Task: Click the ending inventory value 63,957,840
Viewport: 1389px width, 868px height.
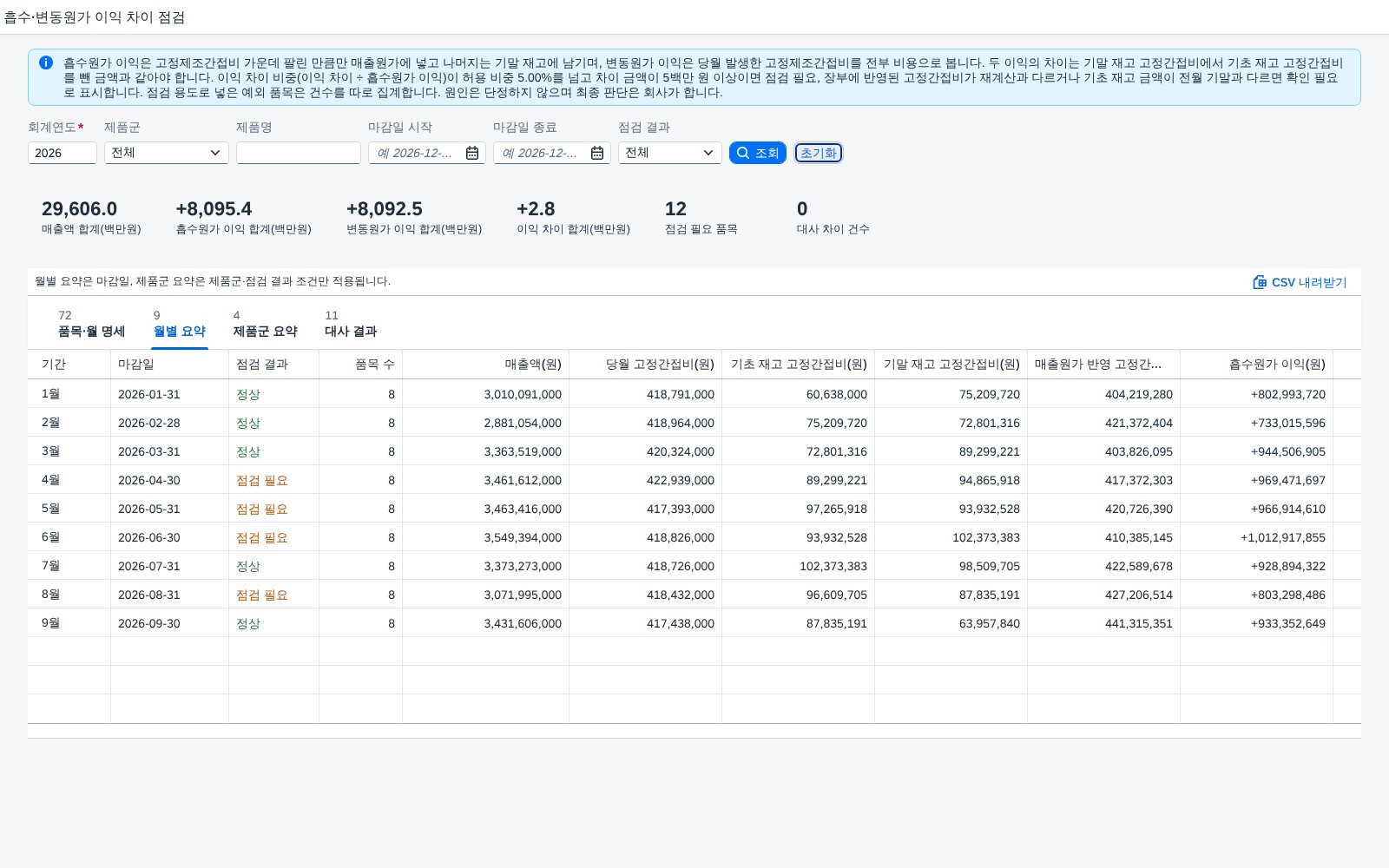Action: click(990, 623)
